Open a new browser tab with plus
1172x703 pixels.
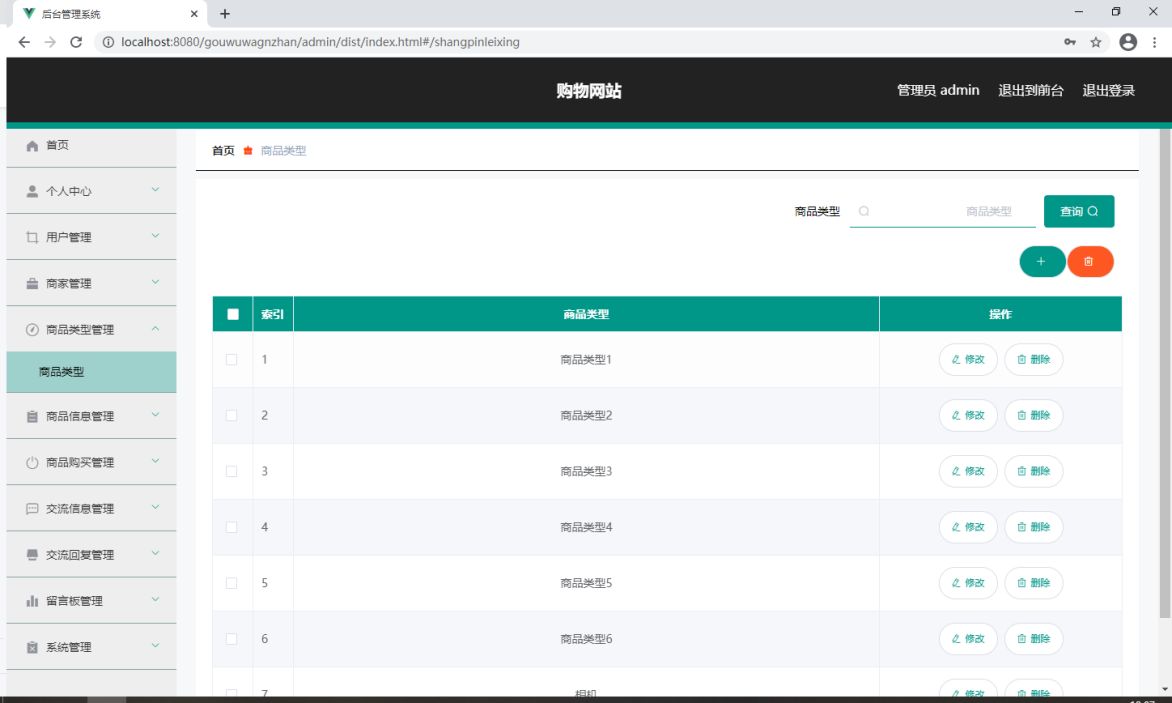tap(225, 13)
